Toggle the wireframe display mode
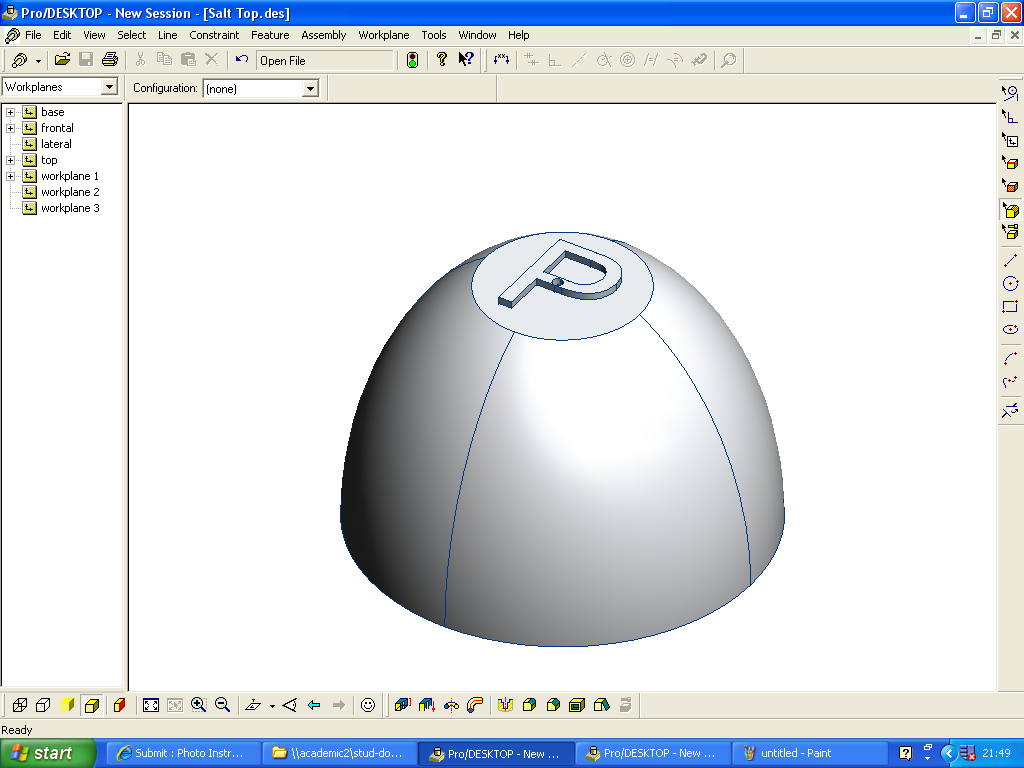Image resolution: width=1024 pixels, height=768 pixels. point(19,705)
